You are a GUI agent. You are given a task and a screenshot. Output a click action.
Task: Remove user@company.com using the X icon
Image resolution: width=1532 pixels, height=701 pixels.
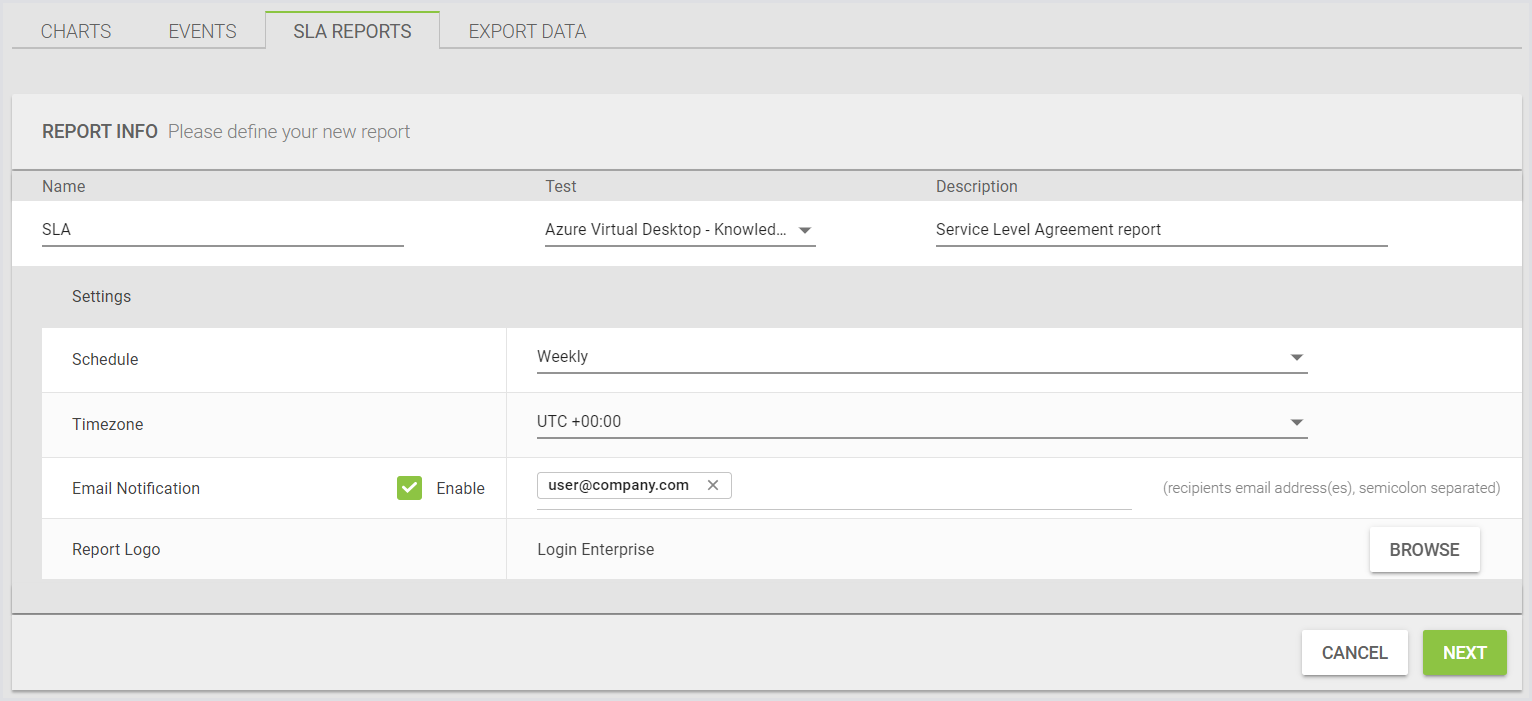coord(713,486)
